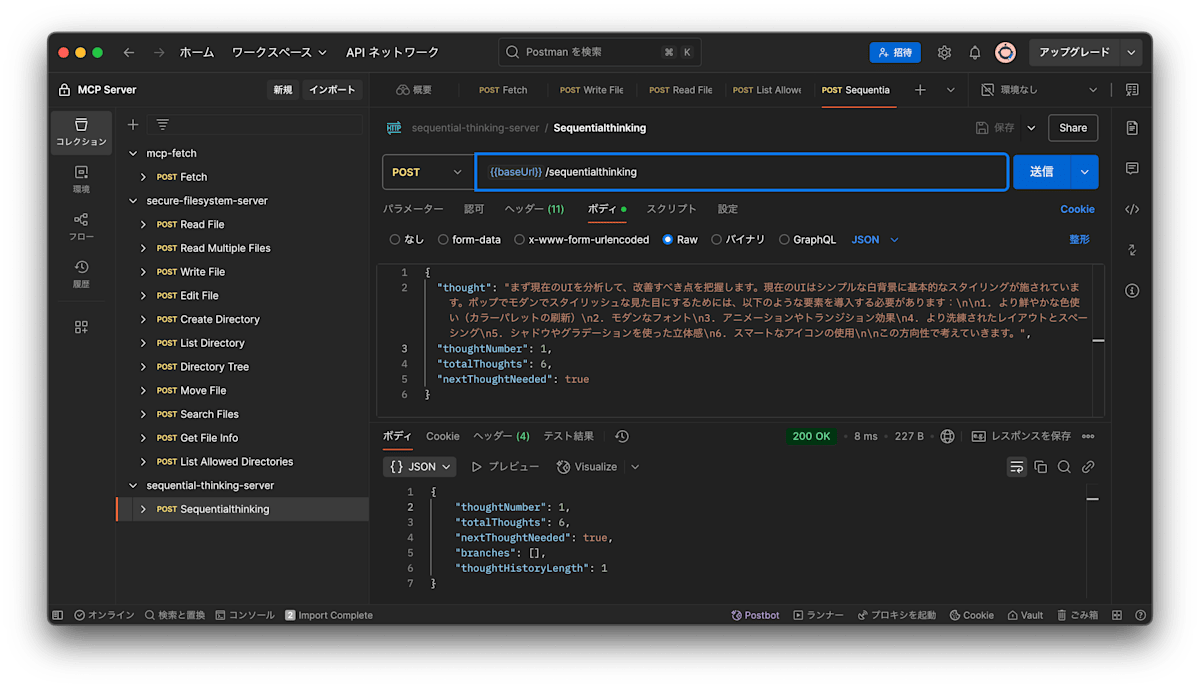This screenshot has width=1200, height=688.
Task: Select the Raw body radio button
Action: [668, 240]
